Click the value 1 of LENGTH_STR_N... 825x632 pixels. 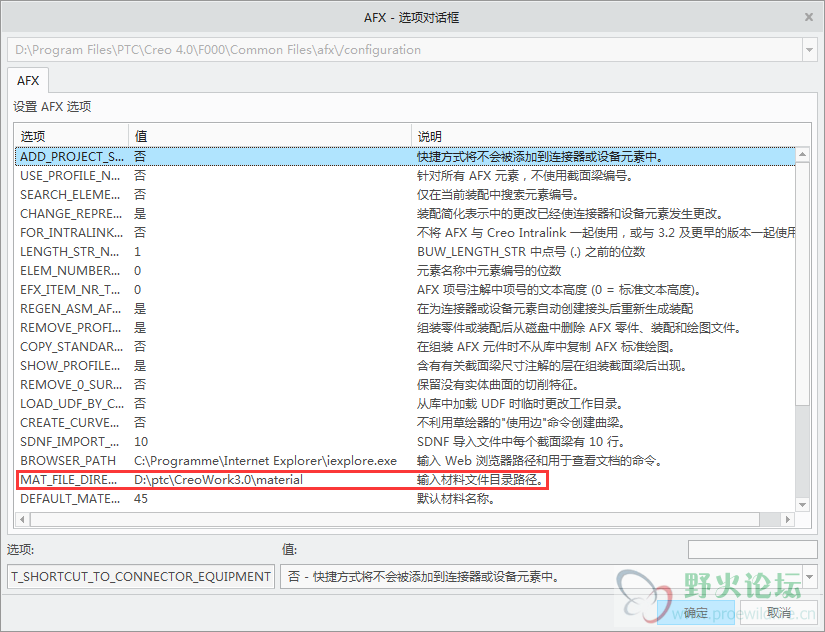coord(137,251)
